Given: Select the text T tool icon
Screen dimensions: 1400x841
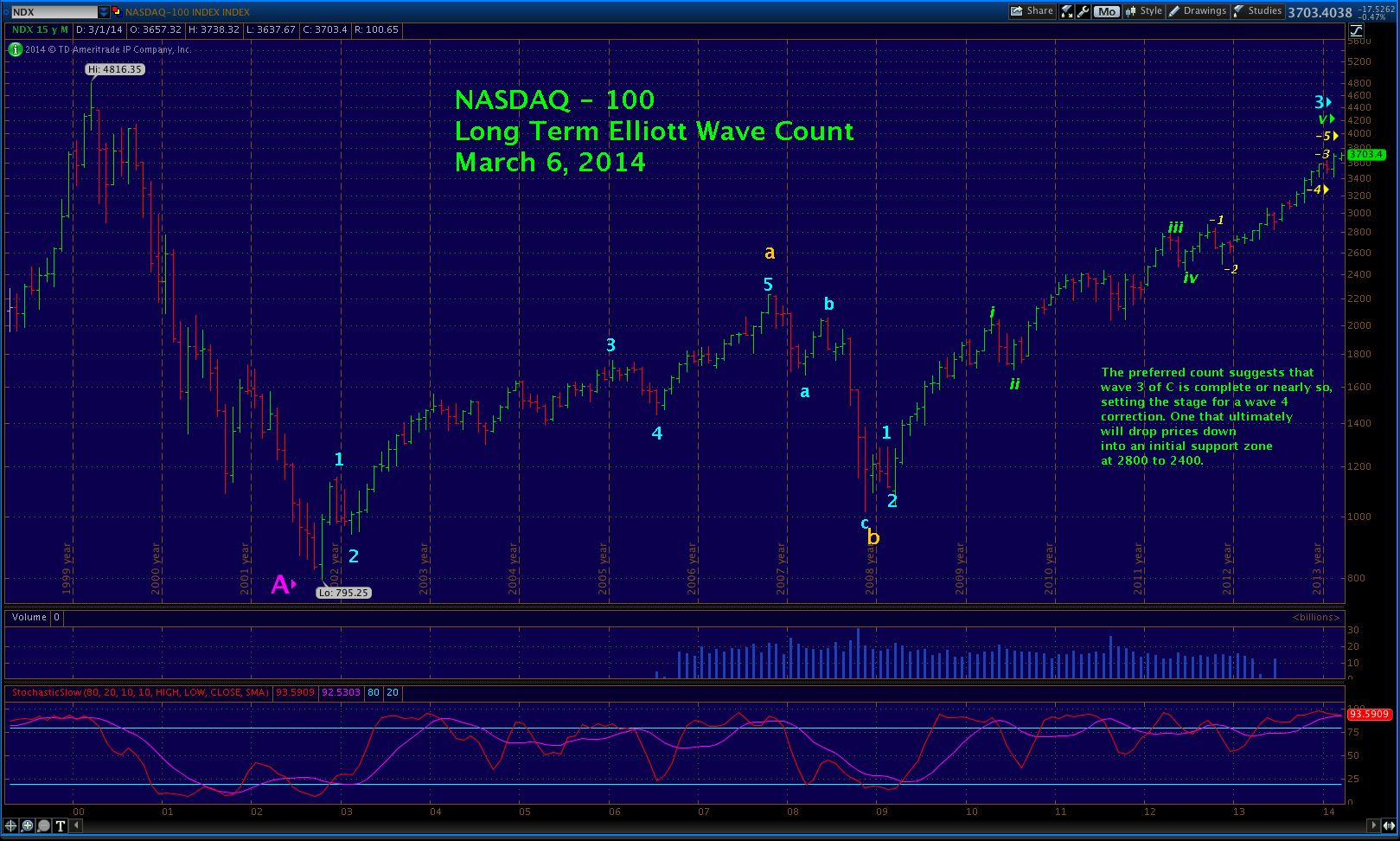Looking at the screenshot, I should [61, 825].
